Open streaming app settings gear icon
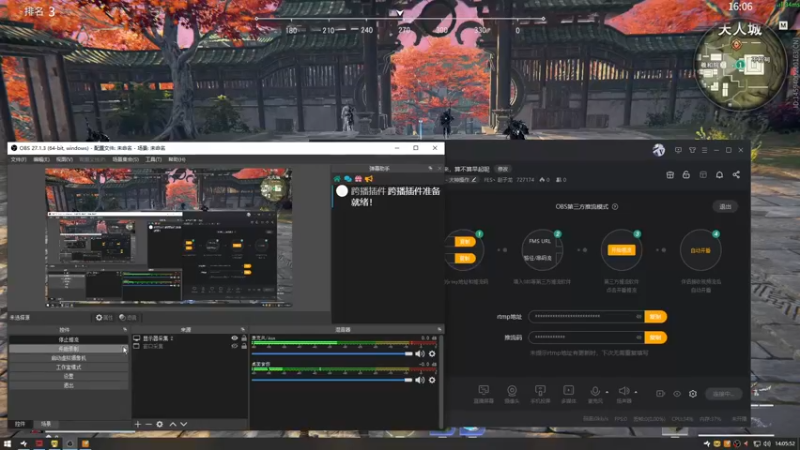The height and width of the screenshot is (450, 800). pyautogui.click(x=693, y=394)
